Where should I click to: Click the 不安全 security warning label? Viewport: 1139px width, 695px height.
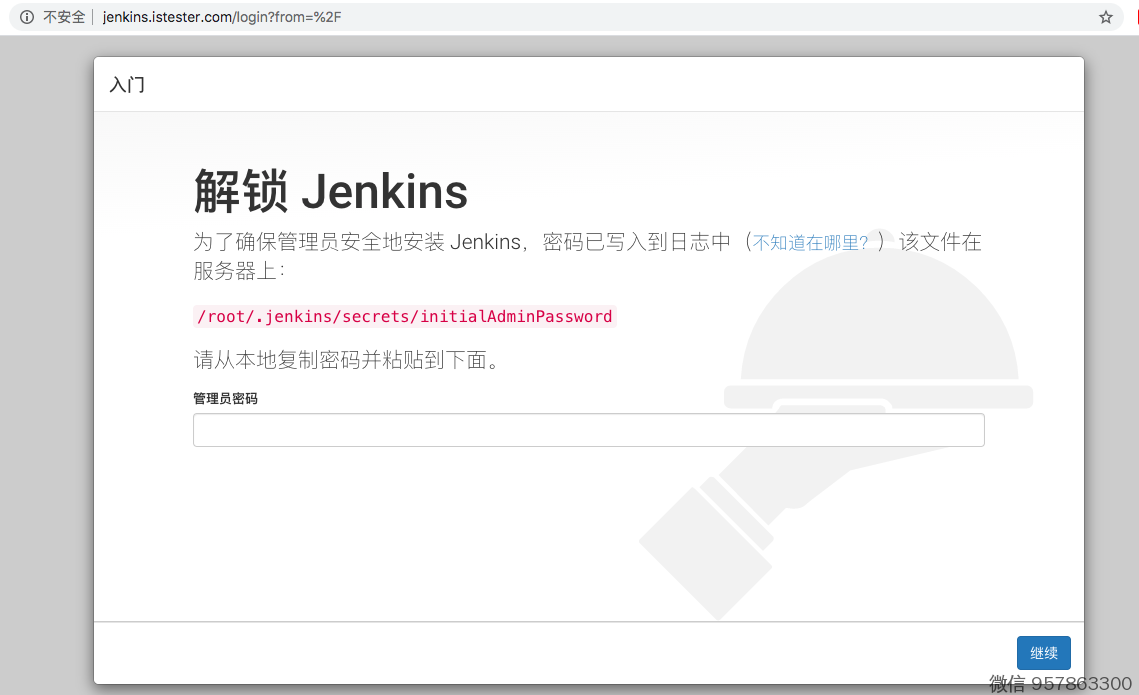[x=64, y=17]
